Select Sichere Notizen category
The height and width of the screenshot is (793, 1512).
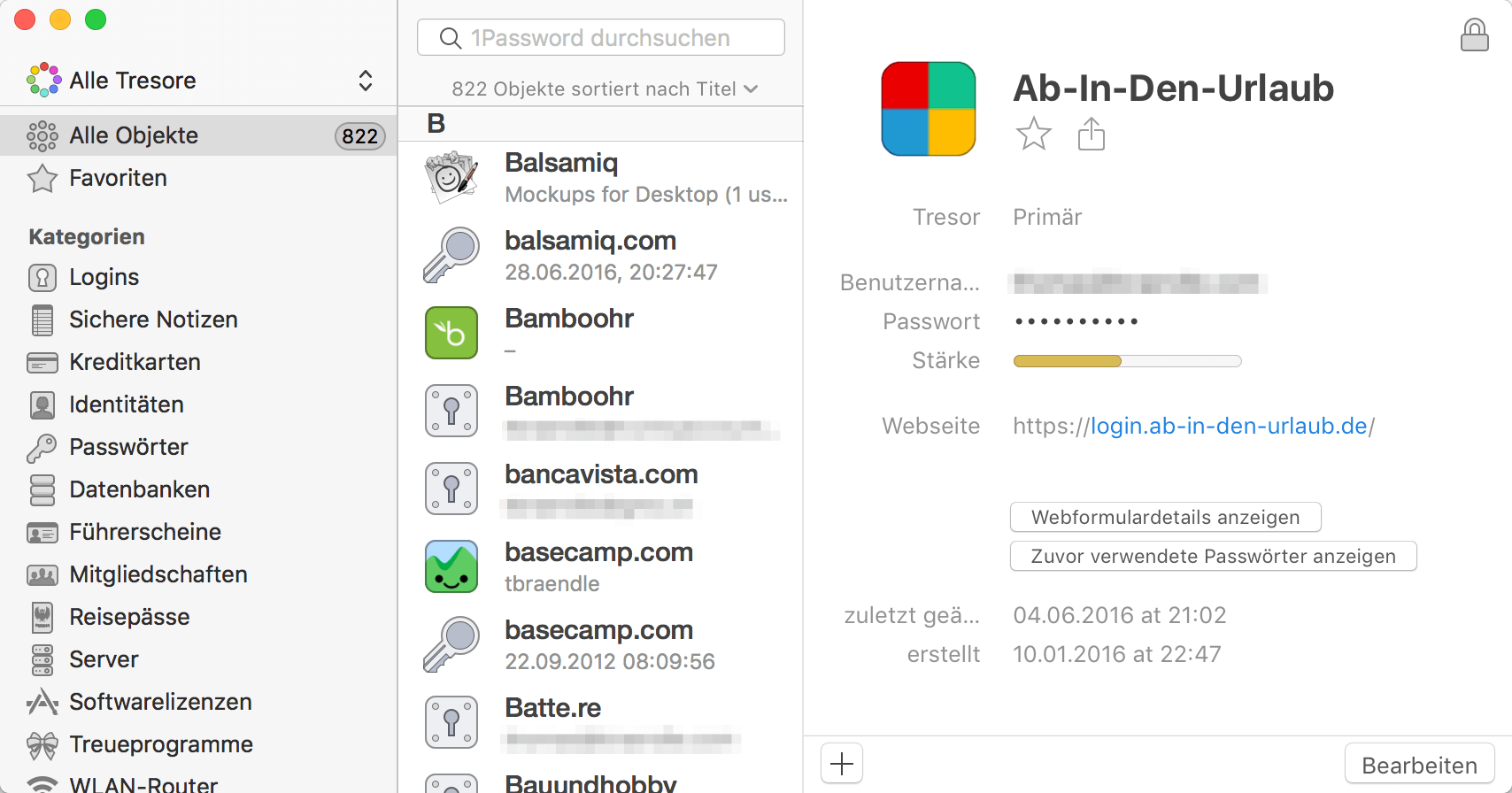pos(198,320)
